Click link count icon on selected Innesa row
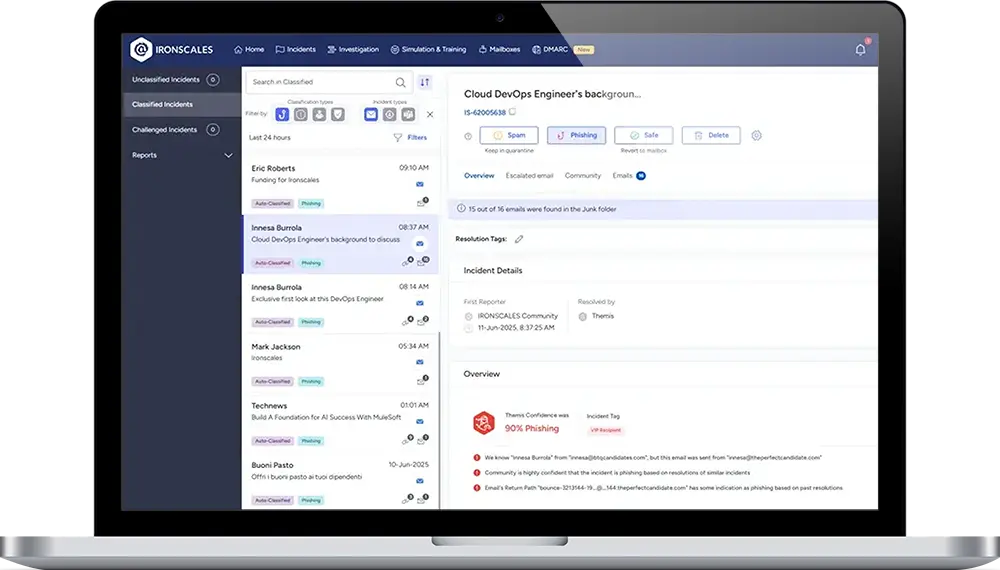 407,262
